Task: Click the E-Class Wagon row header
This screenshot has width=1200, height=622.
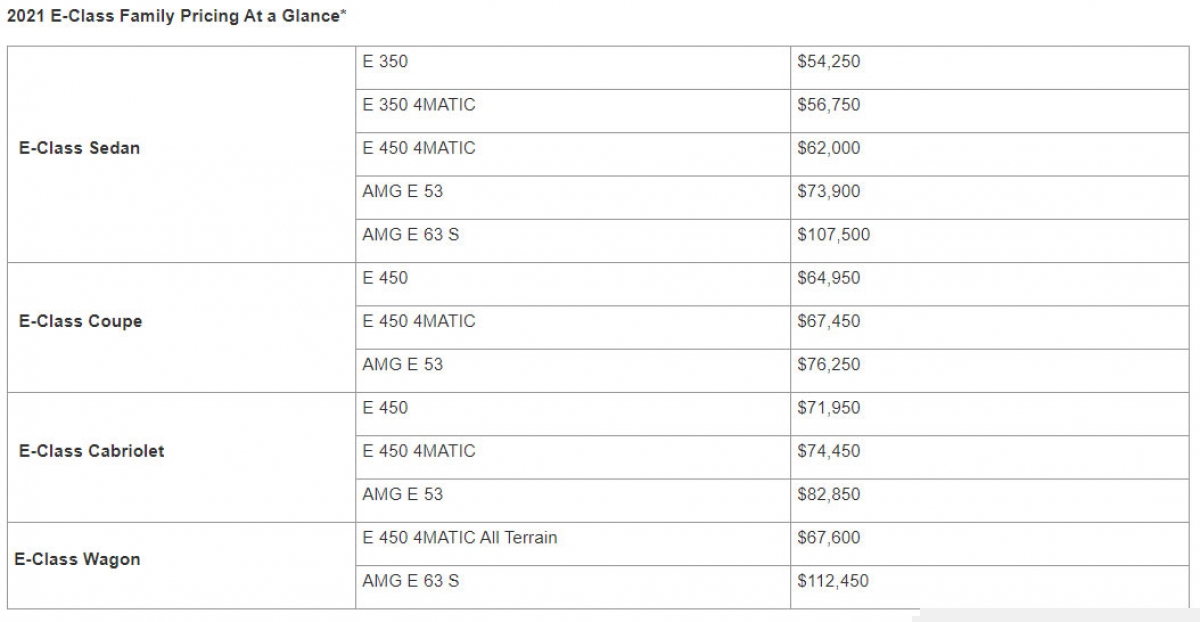Action: (77, 559)
